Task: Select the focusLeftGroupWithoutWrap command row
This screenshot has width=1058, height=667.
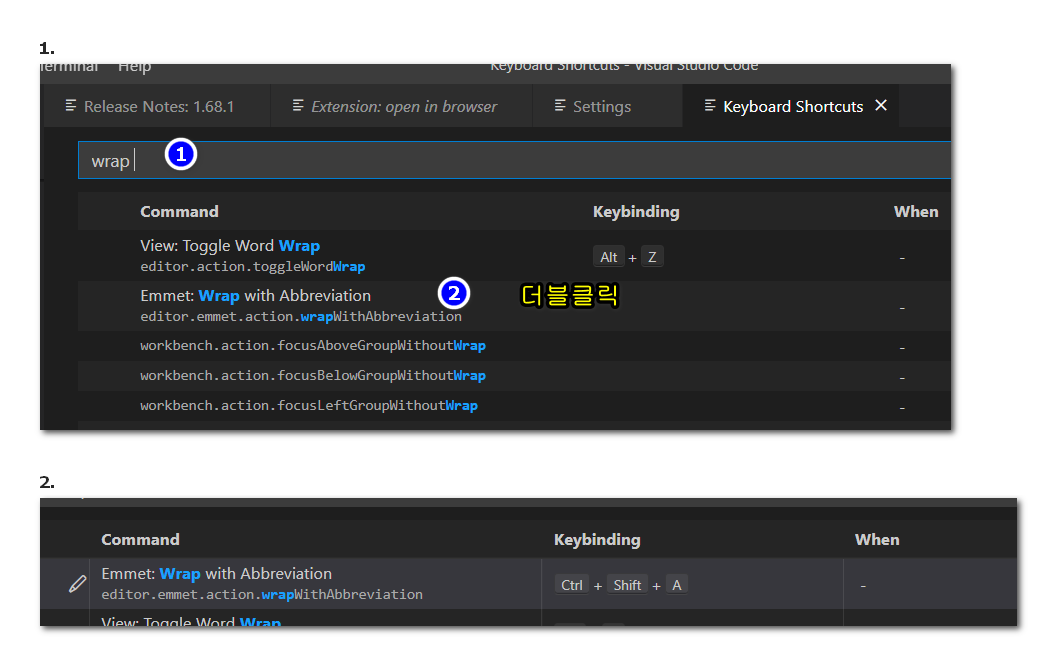Action: tap(308, 406)
